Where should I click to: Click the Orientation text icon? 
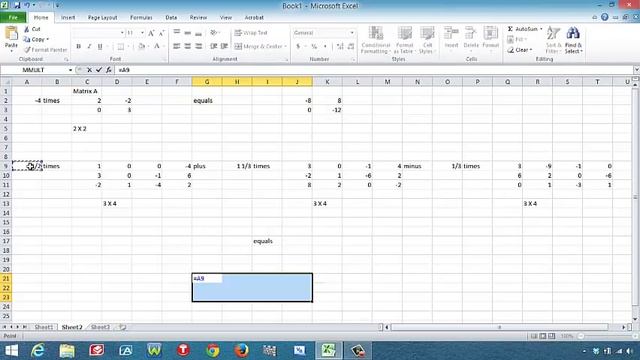point(213,33)
